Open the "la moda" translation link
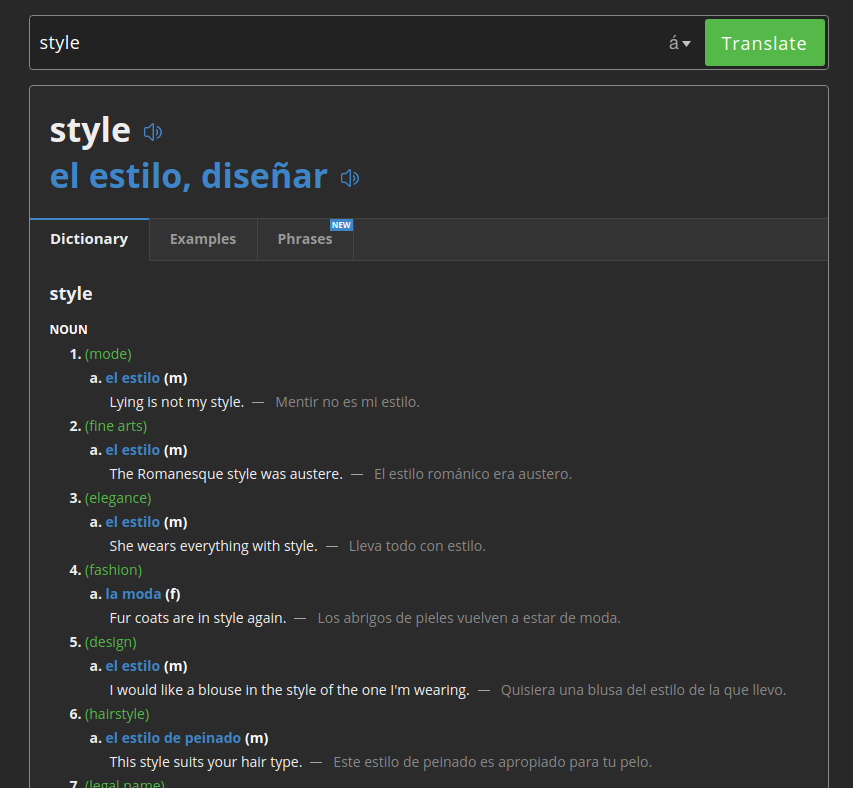The width and height of the screenshot is (853, 788). click(133, 593)
